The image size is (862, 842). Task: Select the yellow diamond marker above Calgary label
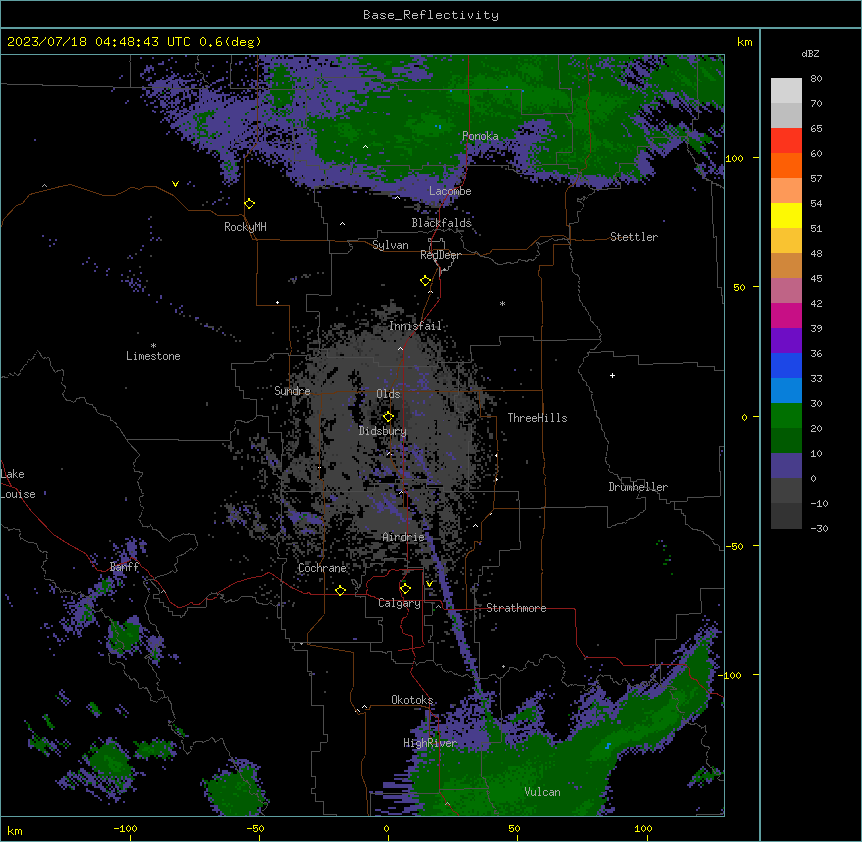click(405, 589)
